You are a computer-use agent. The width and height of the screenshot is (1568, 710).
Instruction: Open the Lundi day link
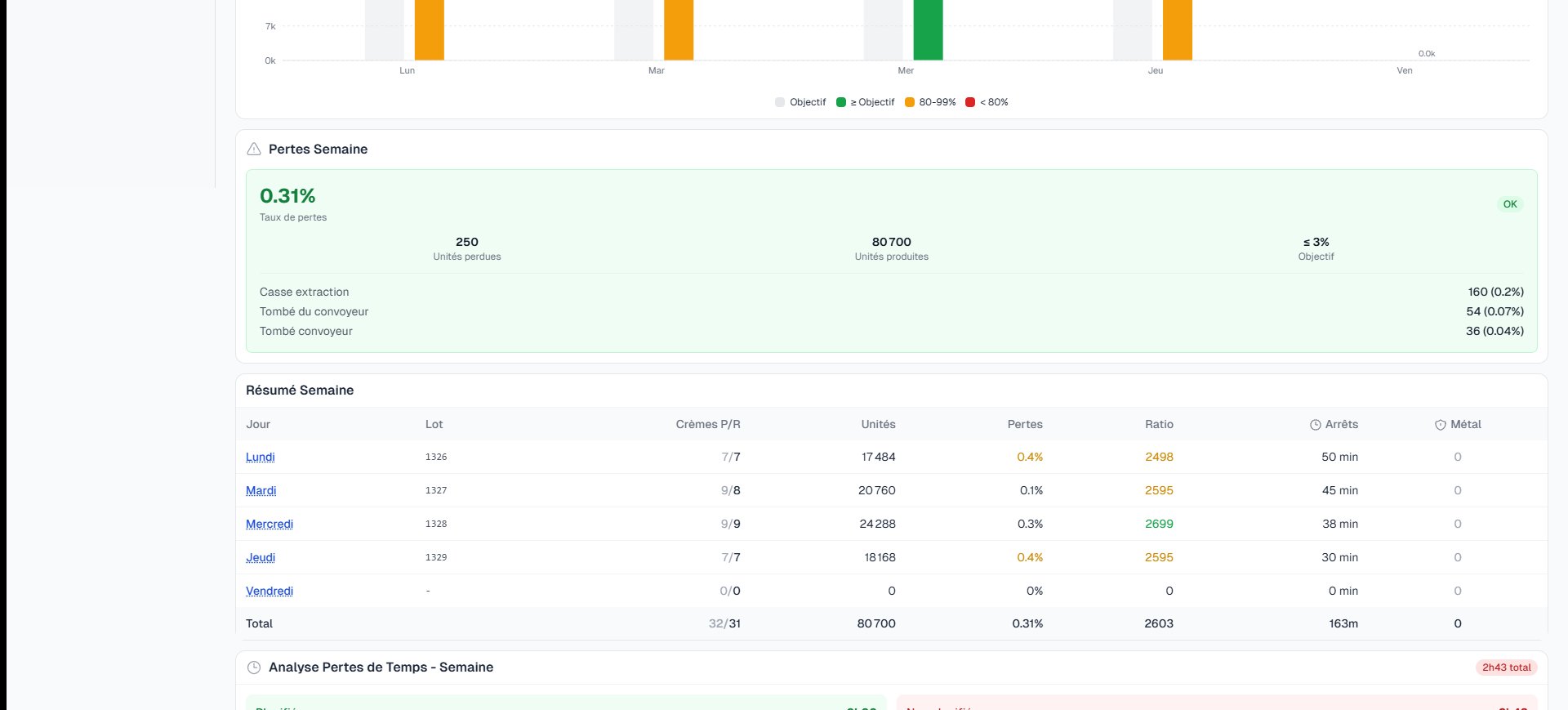point(261,458)
